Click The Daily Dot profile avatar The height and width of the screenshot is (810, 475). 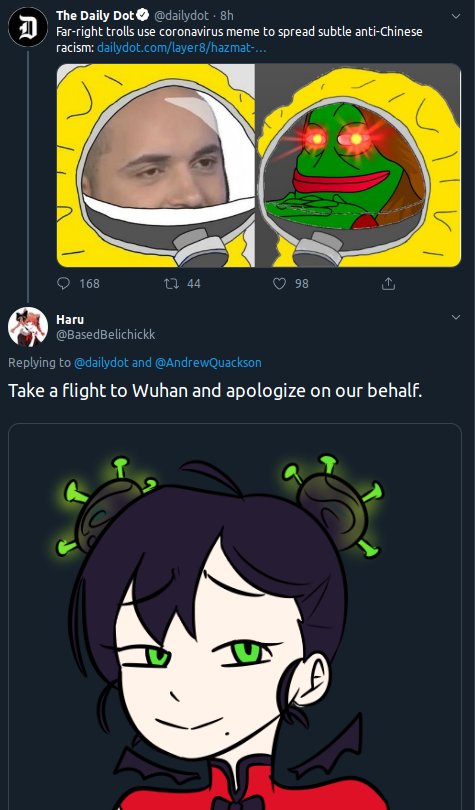(x=28, y=27)
